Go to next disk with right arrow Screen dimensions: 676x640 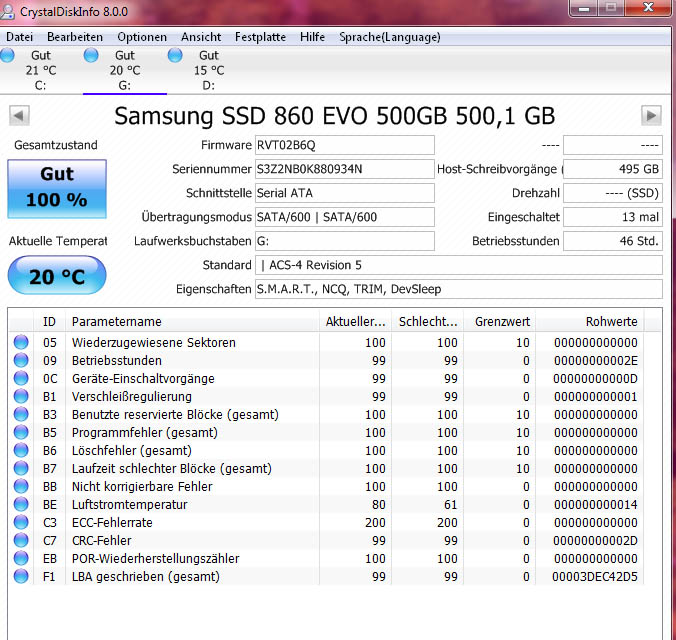click(x=651, y=116)
